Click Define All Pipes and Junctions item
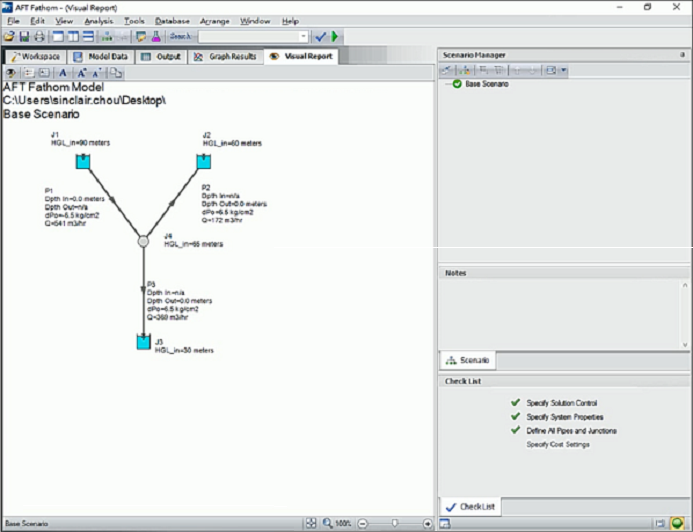The height and width of the screenshot is (532, 693). click(x=571, y=431)
